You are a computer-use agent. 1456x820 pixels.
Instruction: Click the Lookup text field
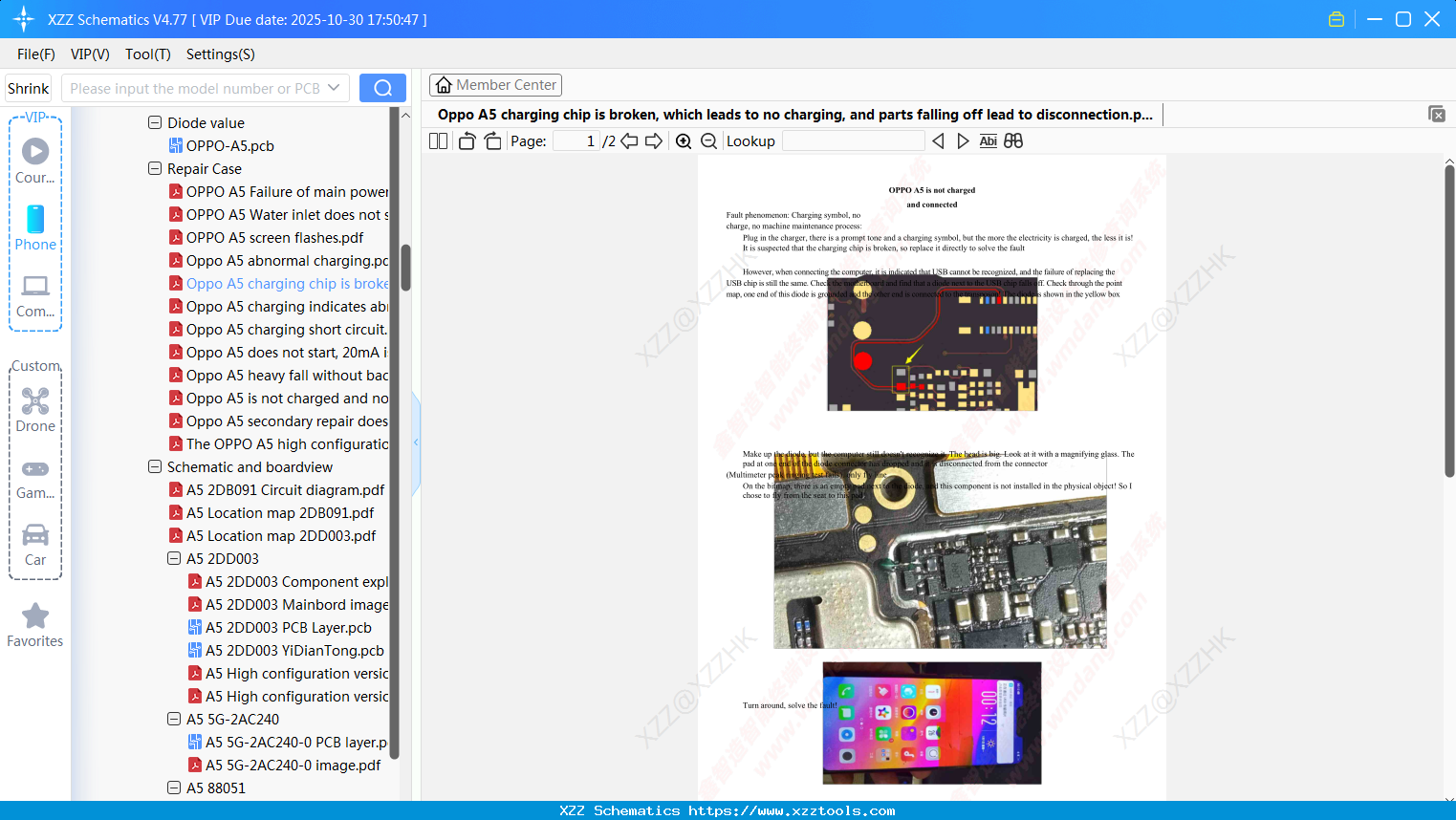tap(854, 141)
